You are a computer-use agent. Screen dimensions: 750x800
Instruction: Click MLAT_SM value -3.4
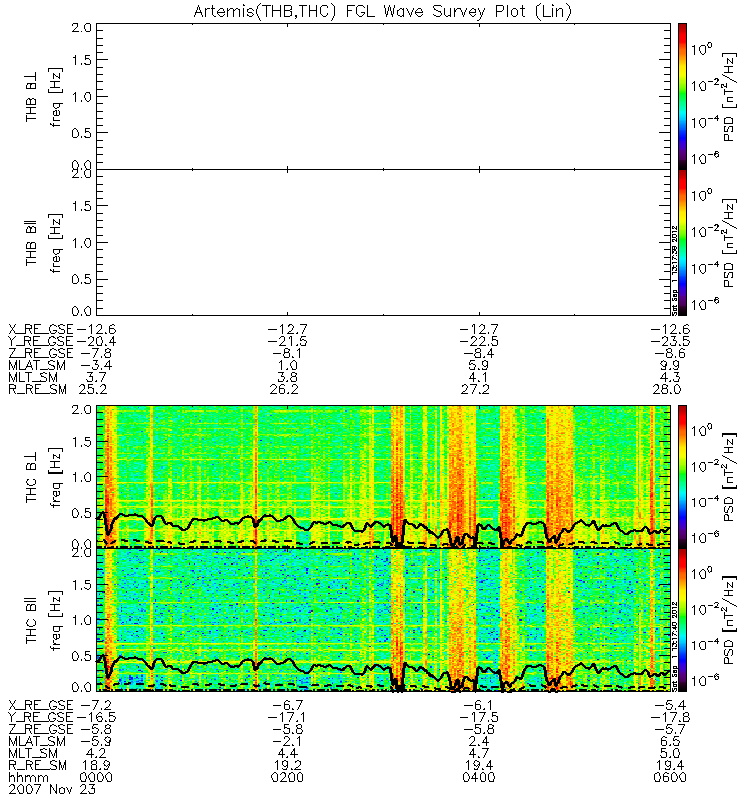(96, 365)
